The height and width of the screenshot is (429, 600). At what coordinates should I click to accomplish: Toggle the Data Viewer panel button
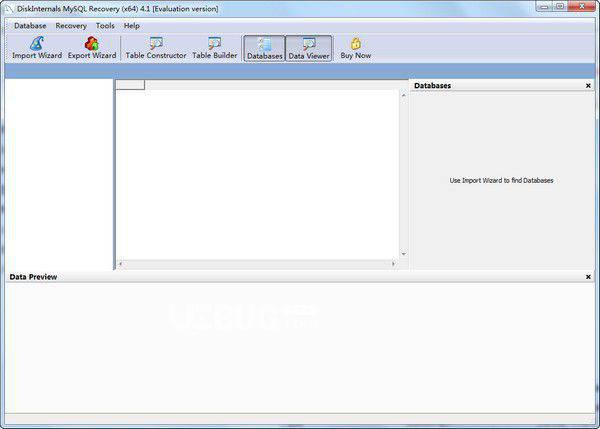309,48
